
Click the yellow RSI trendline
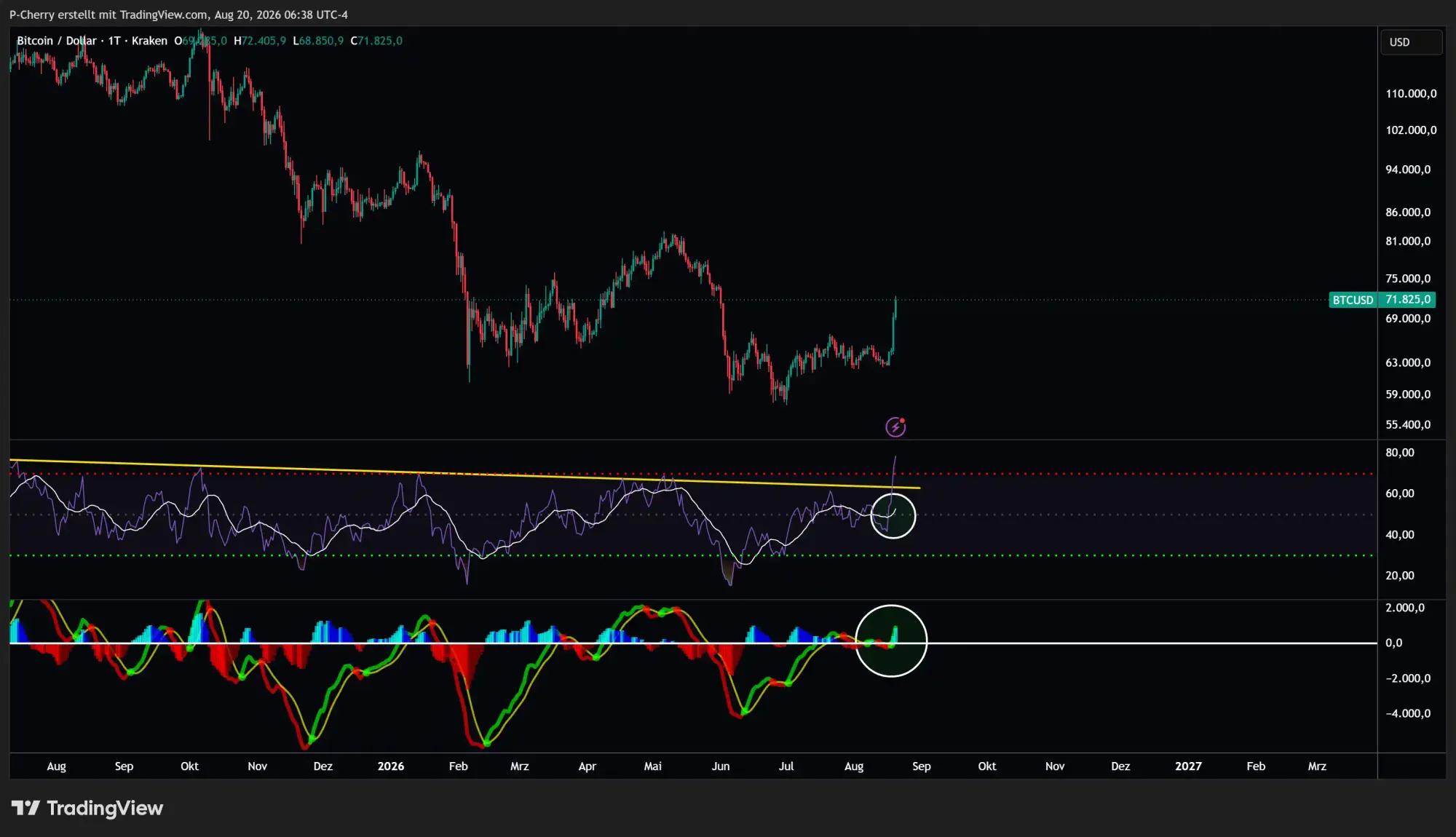tap(466, 474)
